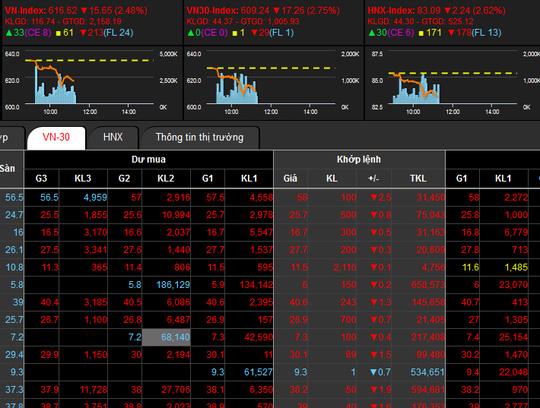Image resolution: width=540 pixels, height=408 pixels.
Task: Click the 534,651 total volume cell
Action: (x=427, y=372)
